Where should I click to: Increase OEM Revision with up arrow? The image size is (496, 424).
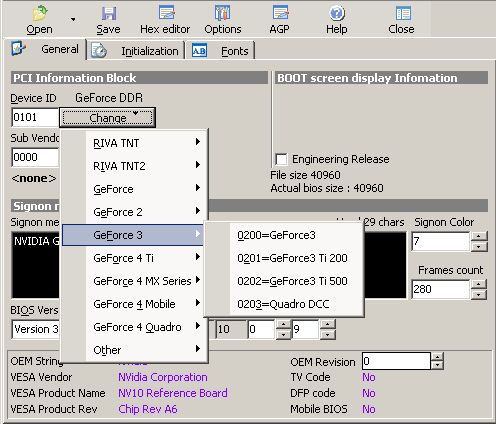pos(437,356)
